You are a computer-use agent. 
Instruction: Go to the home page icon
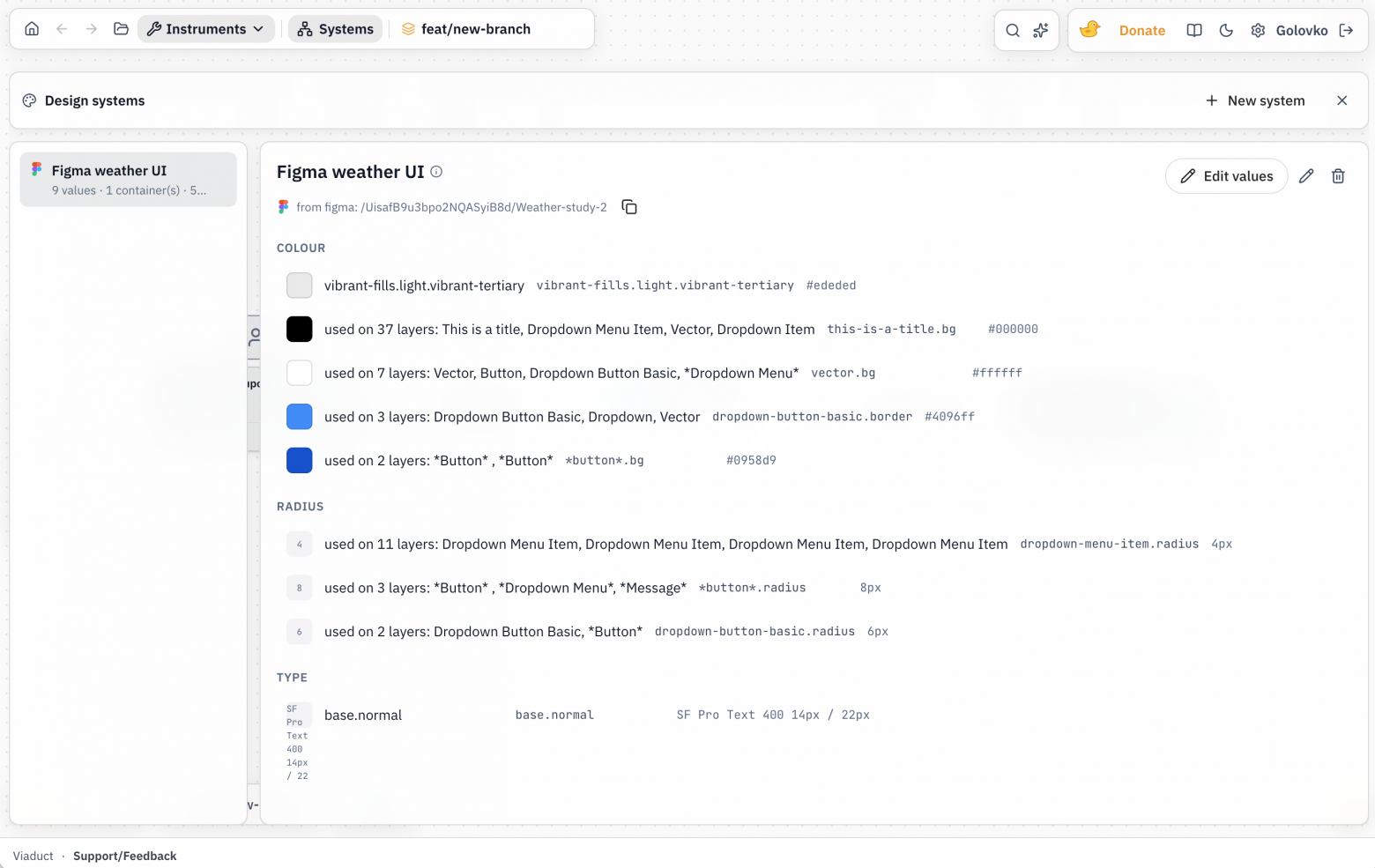32,29
